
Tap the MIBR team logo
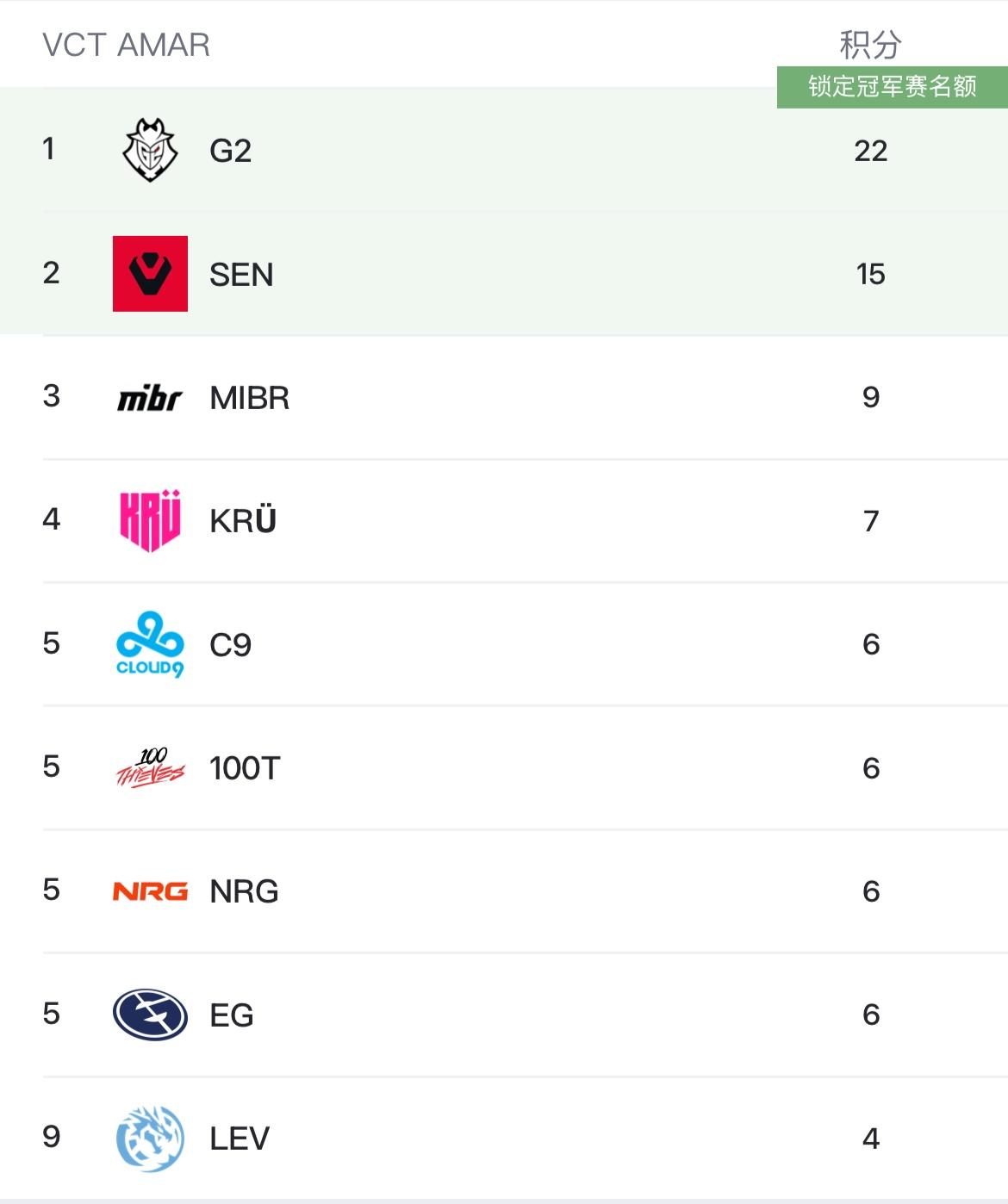pos(150,398)
